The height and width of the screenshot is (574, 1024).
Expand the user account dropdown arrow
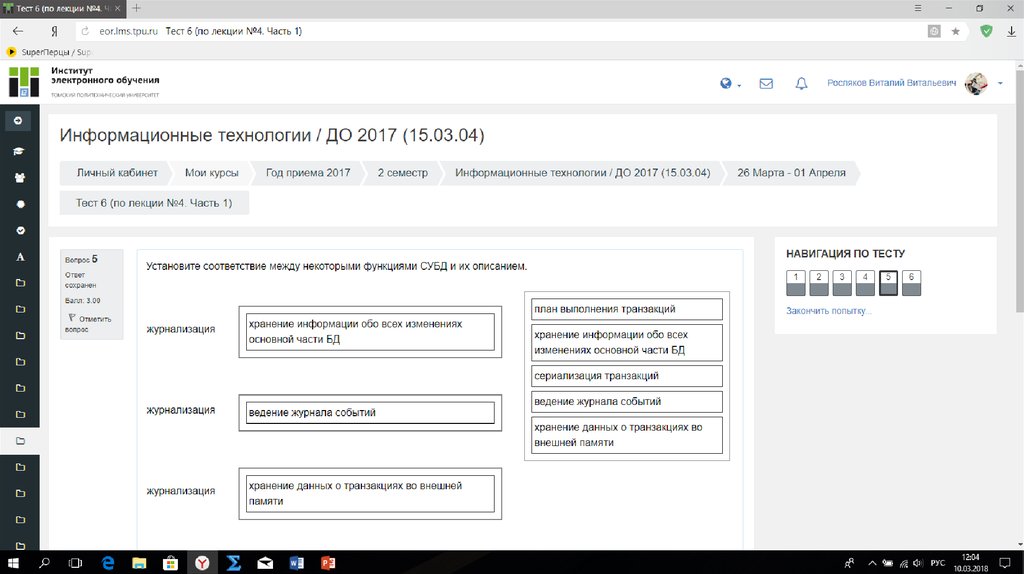(1000, 84)
